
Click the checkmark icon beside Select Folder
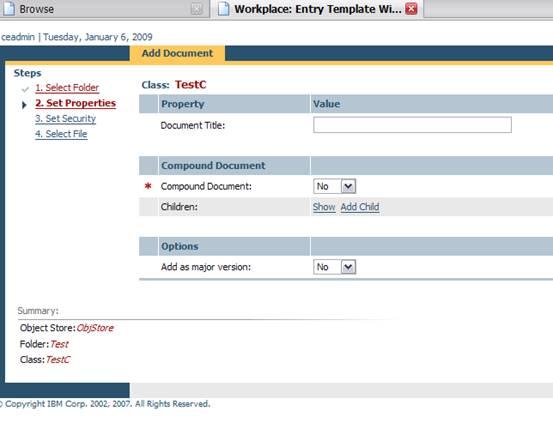25,89
